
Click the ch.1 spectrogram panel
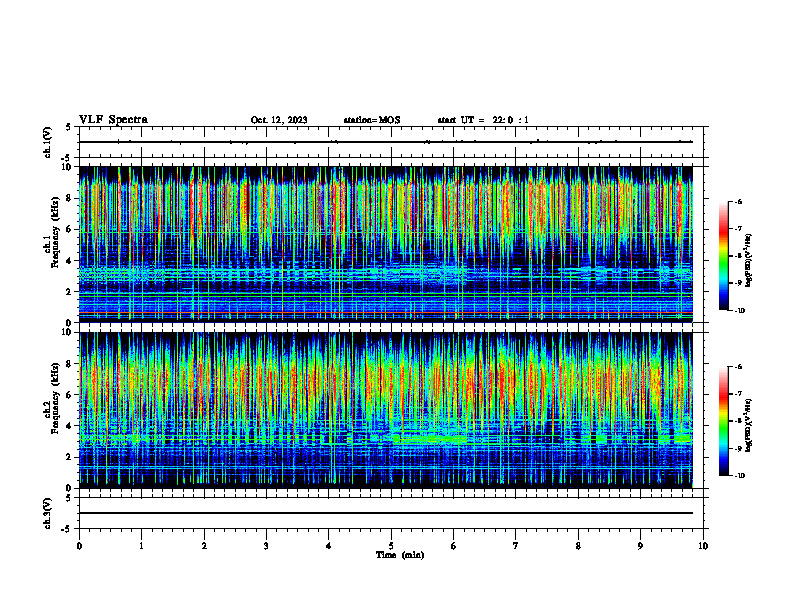click(x=385, y=244)
